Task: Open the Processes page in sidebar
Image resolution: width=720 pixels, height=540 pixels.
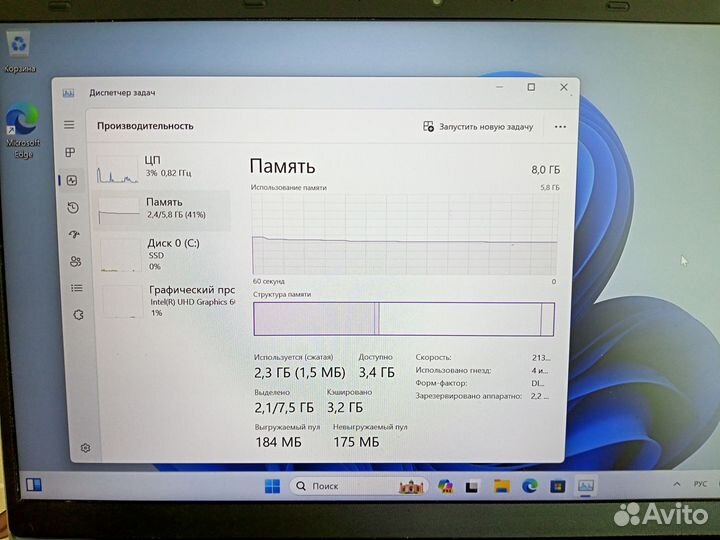Action: tap(70, 153)
